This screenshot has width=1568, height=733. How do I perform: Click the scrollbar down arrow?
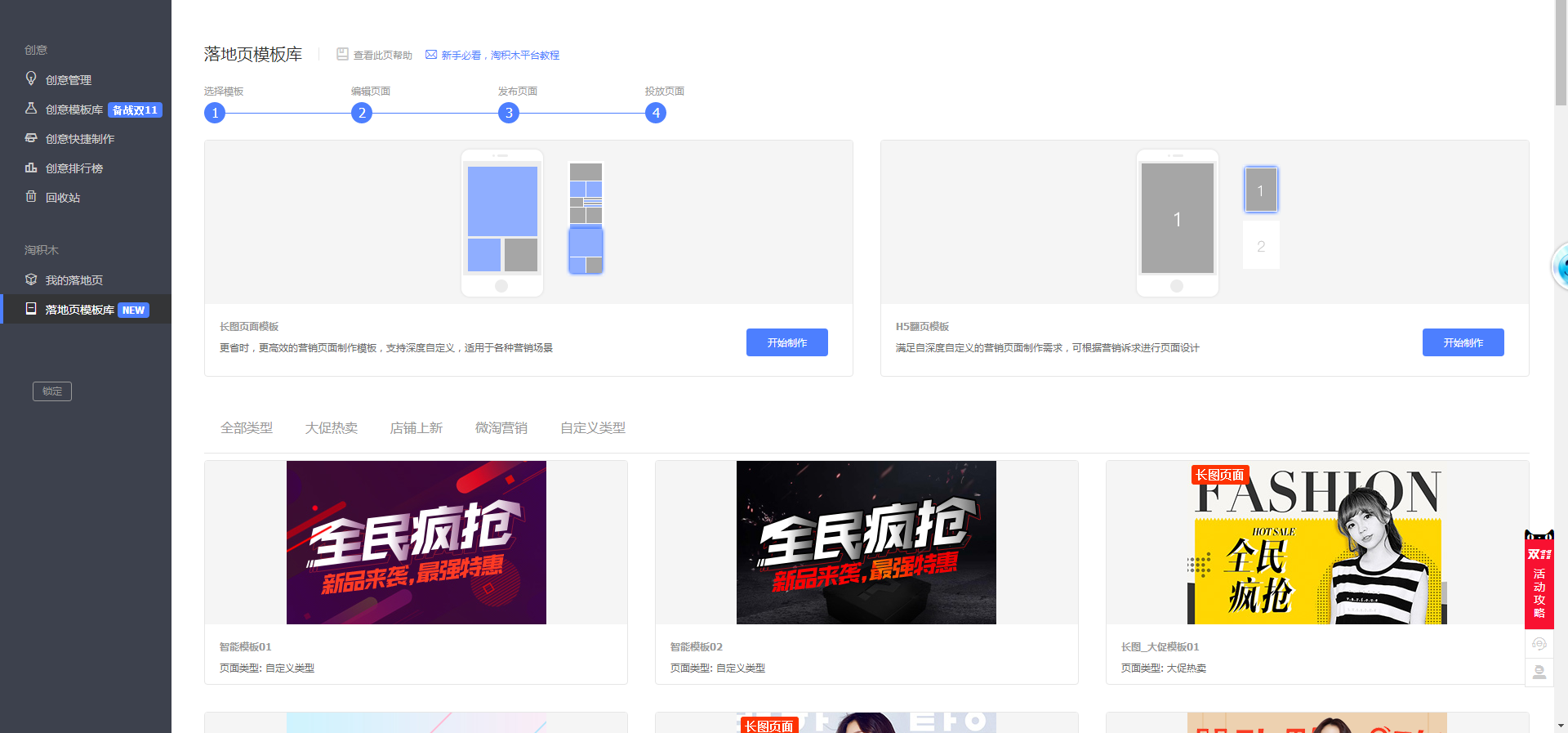click(1561, 726)
